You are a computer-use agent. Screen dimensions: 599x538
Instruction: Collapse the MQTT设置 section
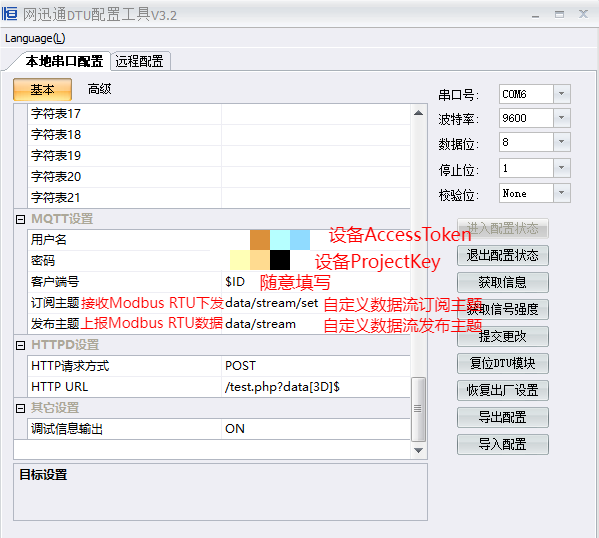pyautogui.click(x=20, y=219)
